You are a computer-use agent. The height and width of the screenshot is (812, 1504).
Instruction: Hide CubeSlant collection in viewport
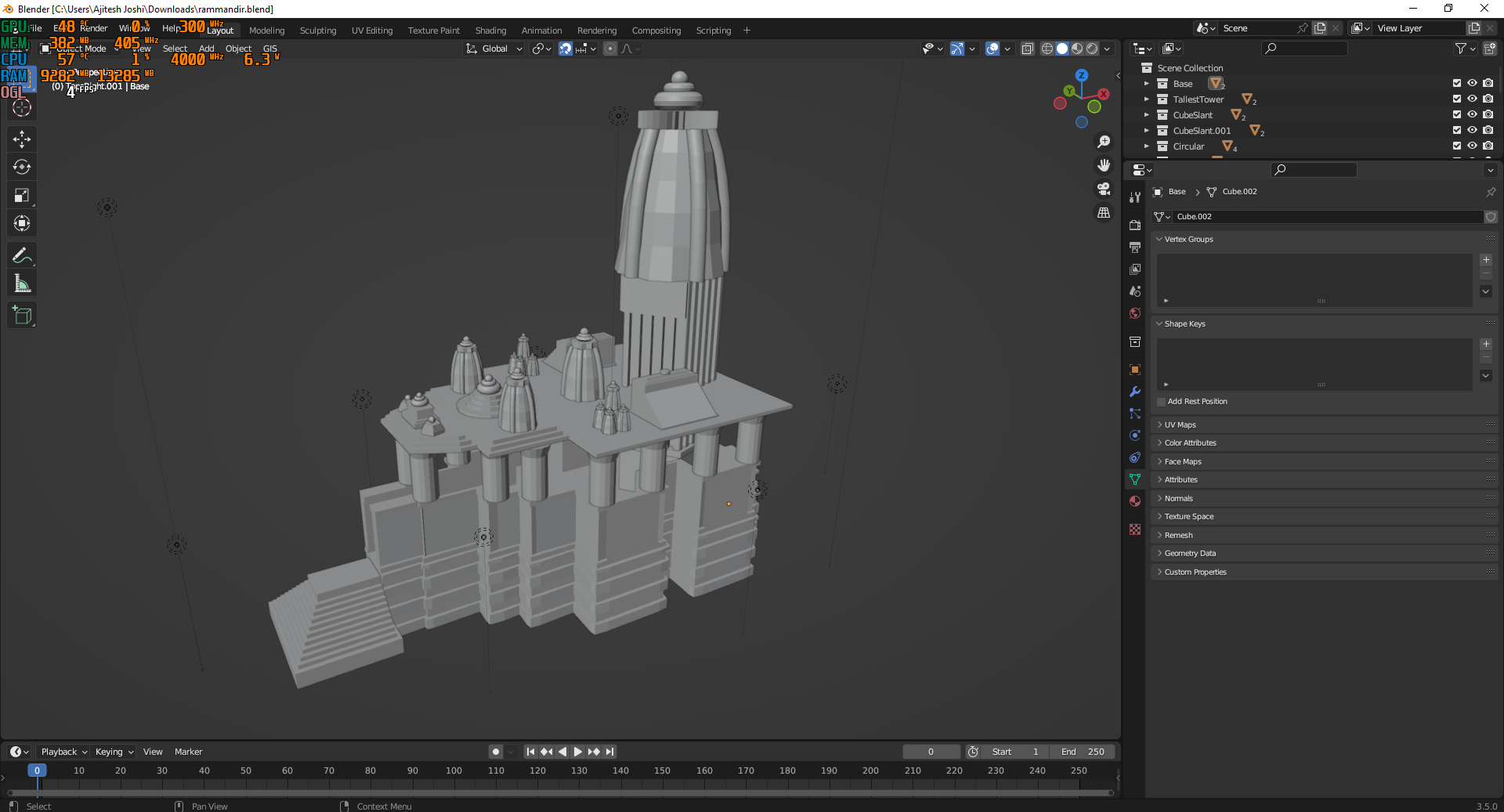(x=1473, y=115)
